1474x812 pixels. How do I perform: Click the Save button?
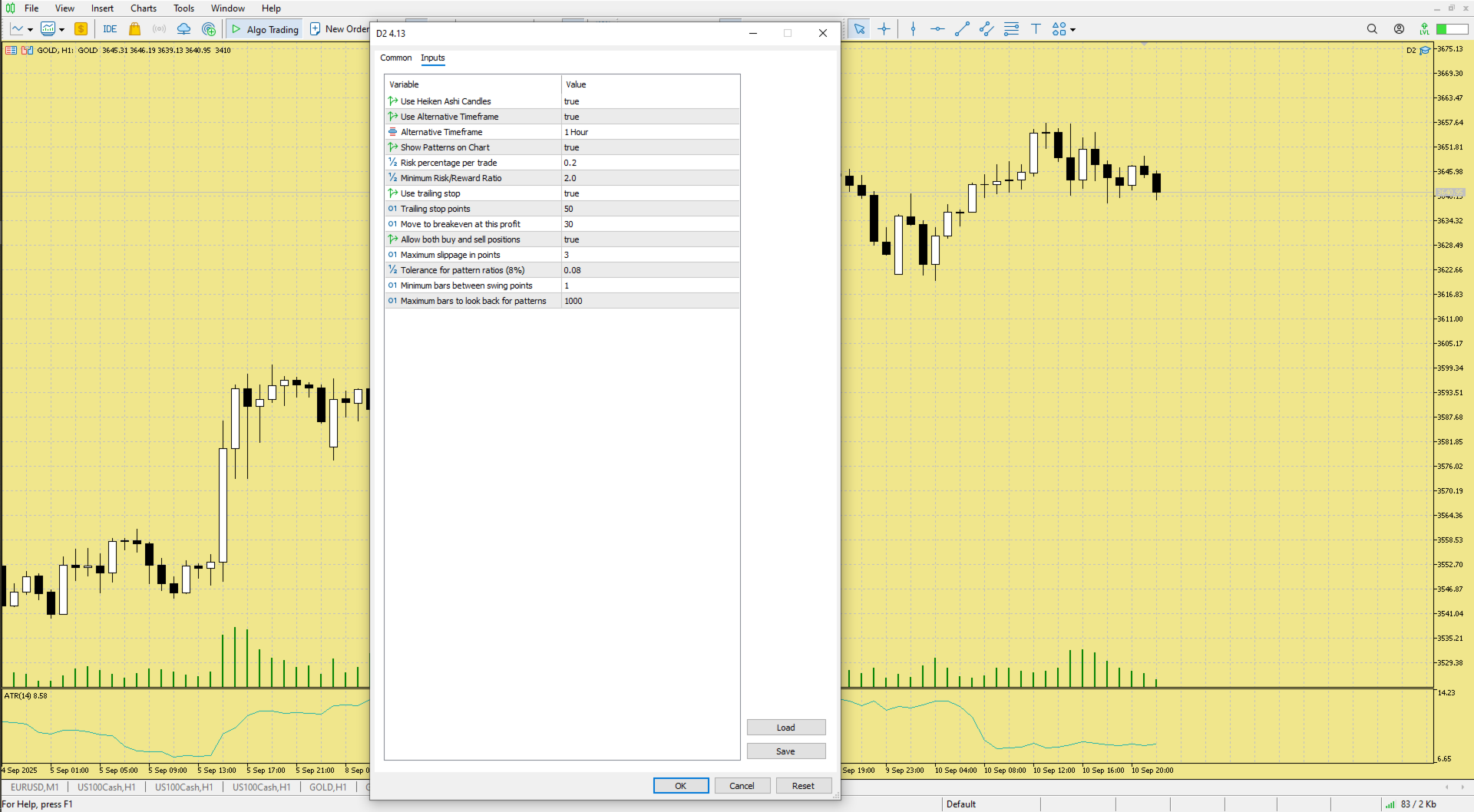pos(786,751)
